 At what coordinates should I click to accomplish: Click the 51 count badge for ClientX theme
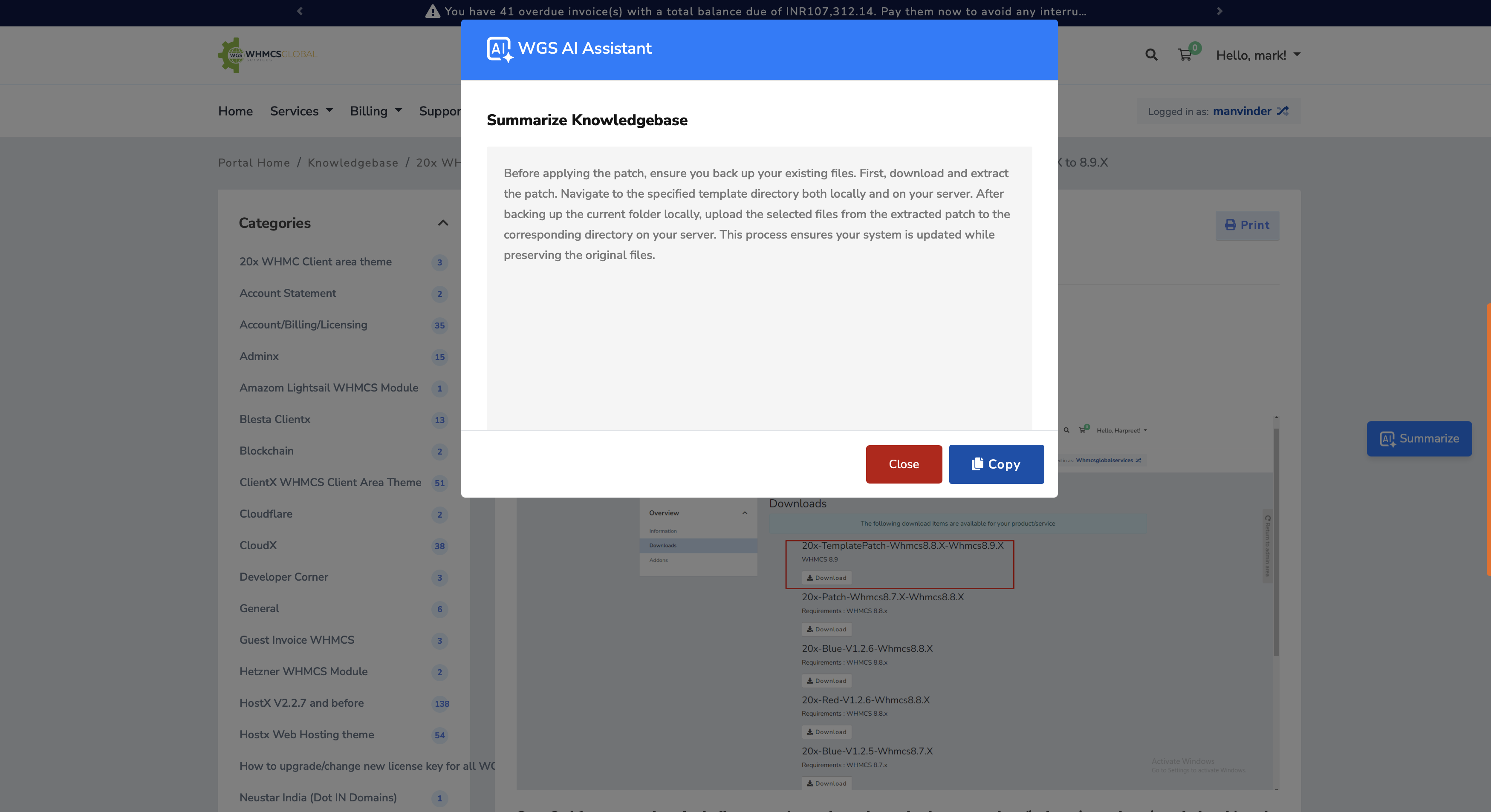439,483
